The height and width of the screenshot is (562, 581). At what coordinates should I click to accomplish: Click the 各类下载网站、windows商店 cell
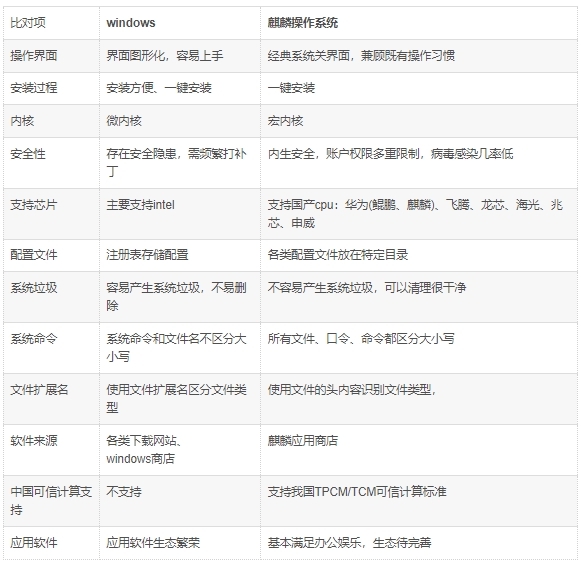(x=180, y=450)
